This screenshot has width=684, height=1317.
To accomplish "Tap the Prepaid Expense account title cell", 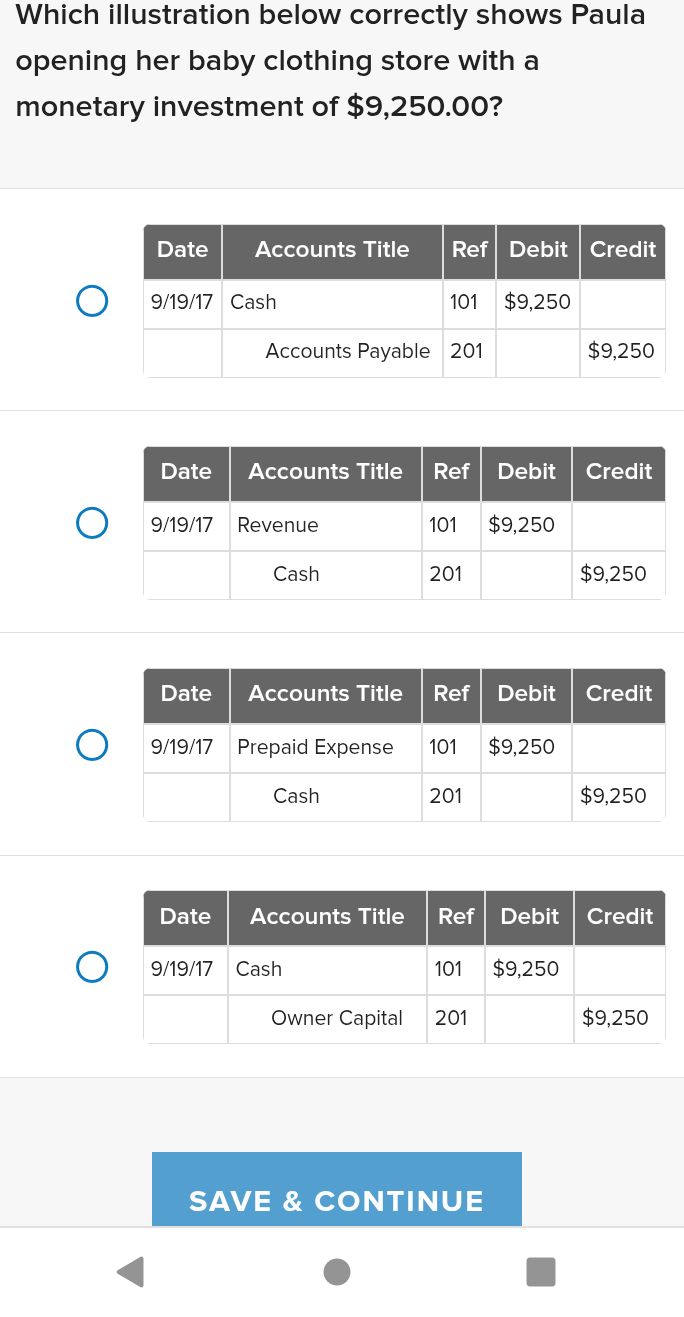I will [x=315, y=747].
